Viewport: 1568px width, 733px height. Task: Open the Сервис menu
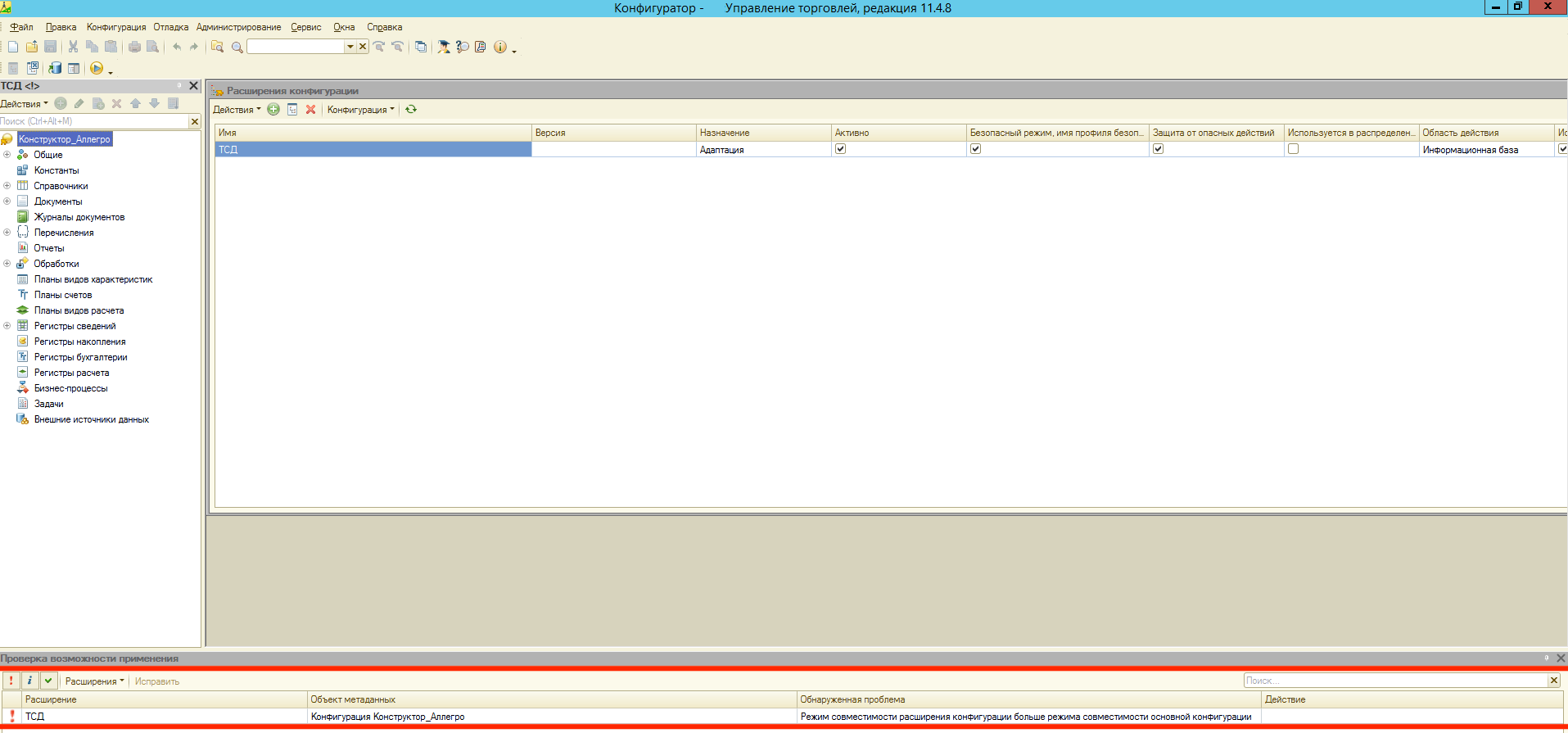[x=306, y=27]
